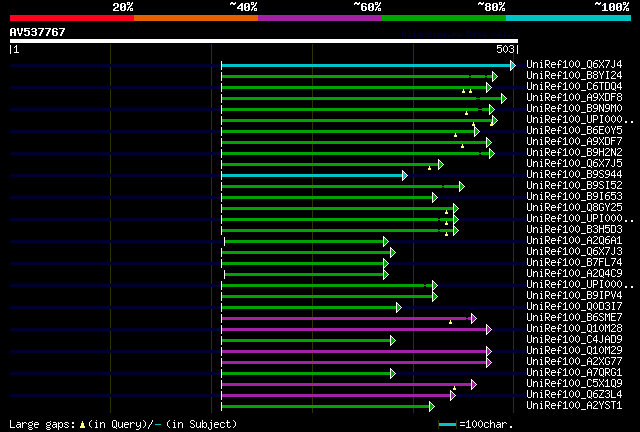Select the UniRef100_B7FL74 label
Viewport: 640px width, 432px height.
coord(574,263)
